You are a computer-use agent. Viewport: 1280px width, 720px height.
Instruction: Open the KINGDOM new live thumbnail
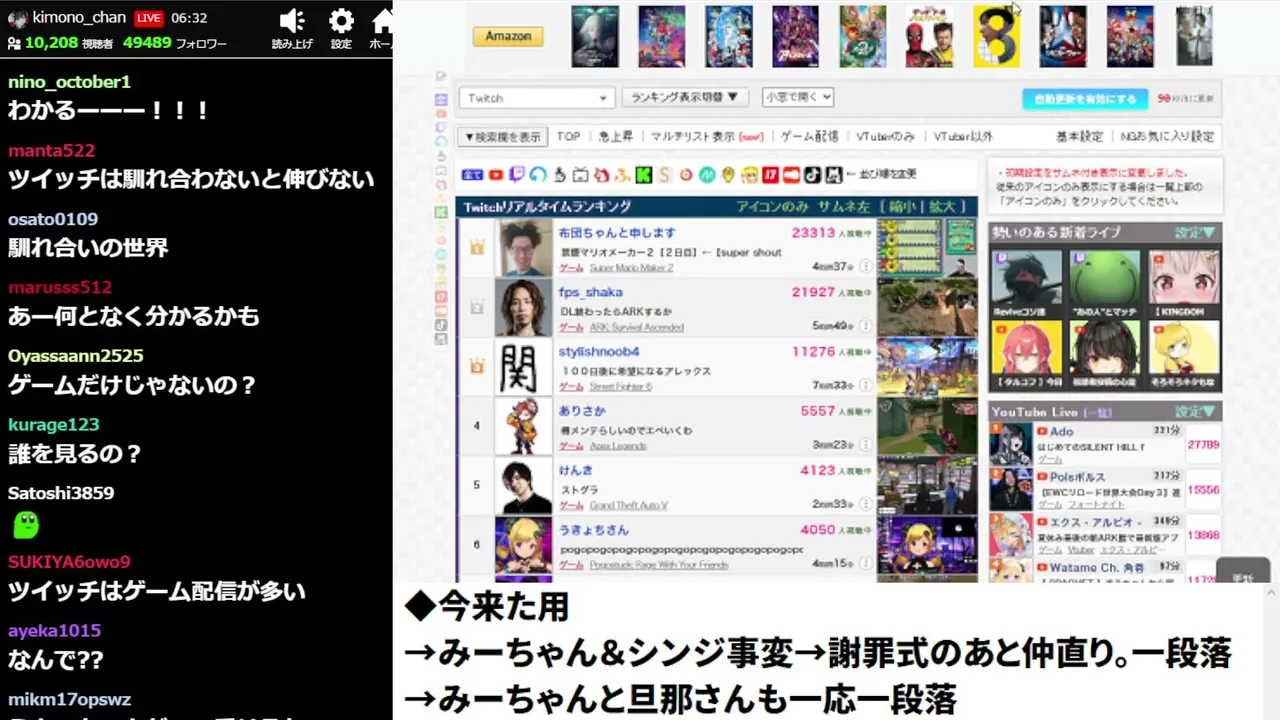(x=1184, y=277)
